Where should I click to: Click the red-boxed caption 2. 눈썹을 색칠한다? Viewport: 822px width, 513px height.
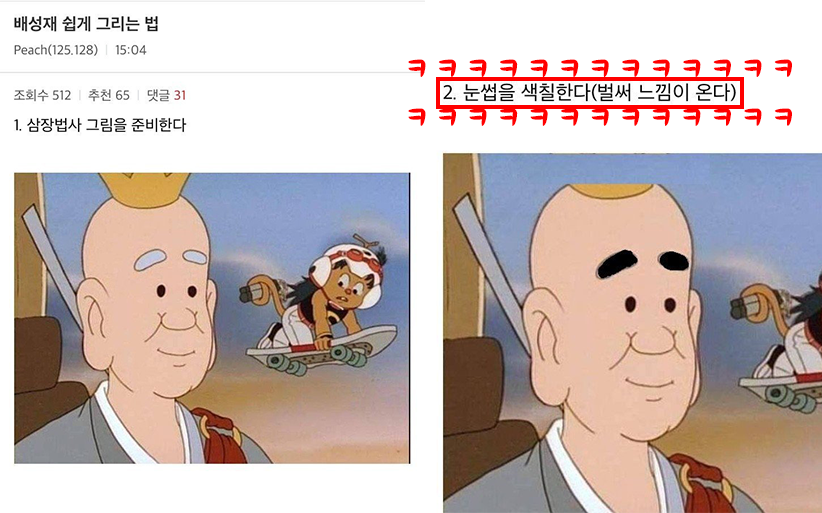click(589, 93)
